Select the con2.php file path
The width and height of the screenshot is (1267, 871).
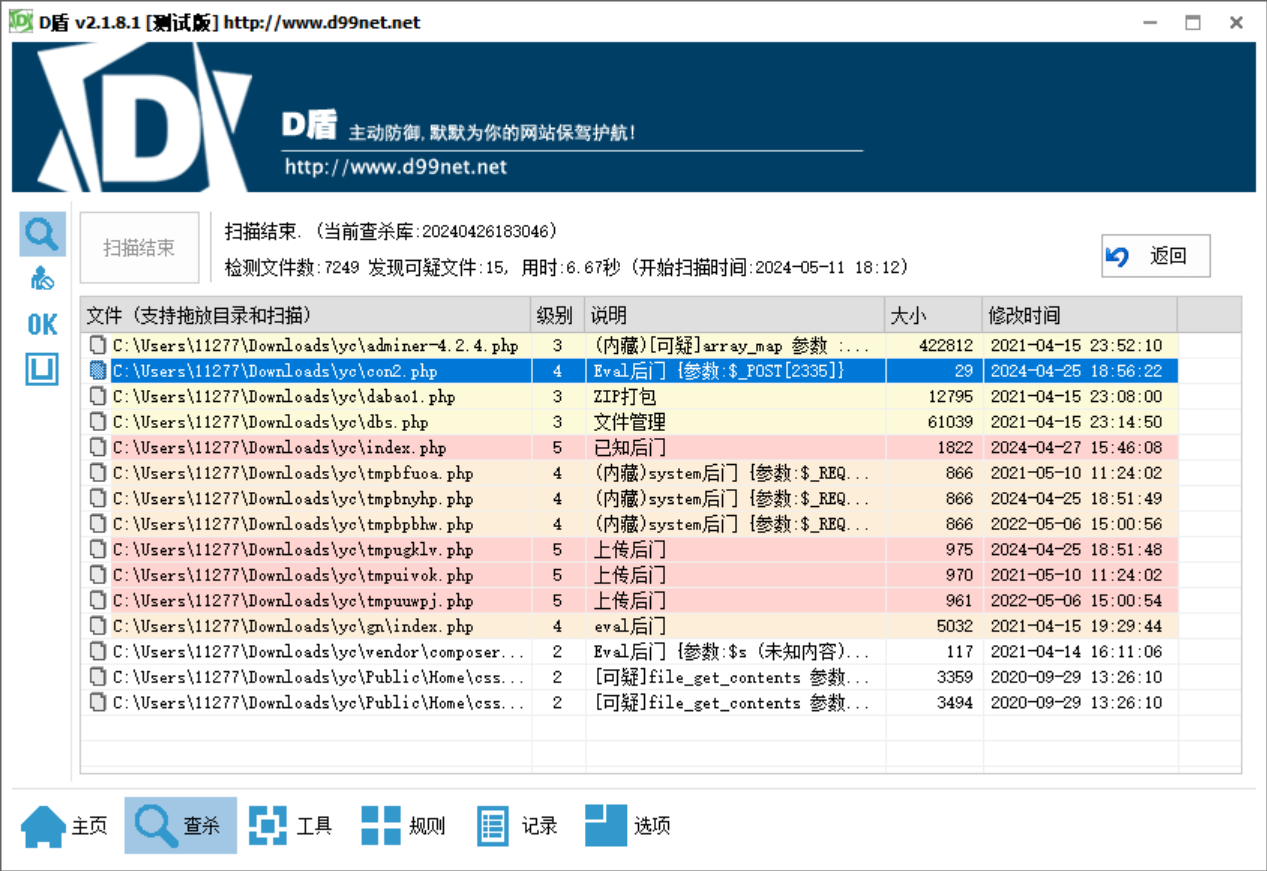point(275,371)
